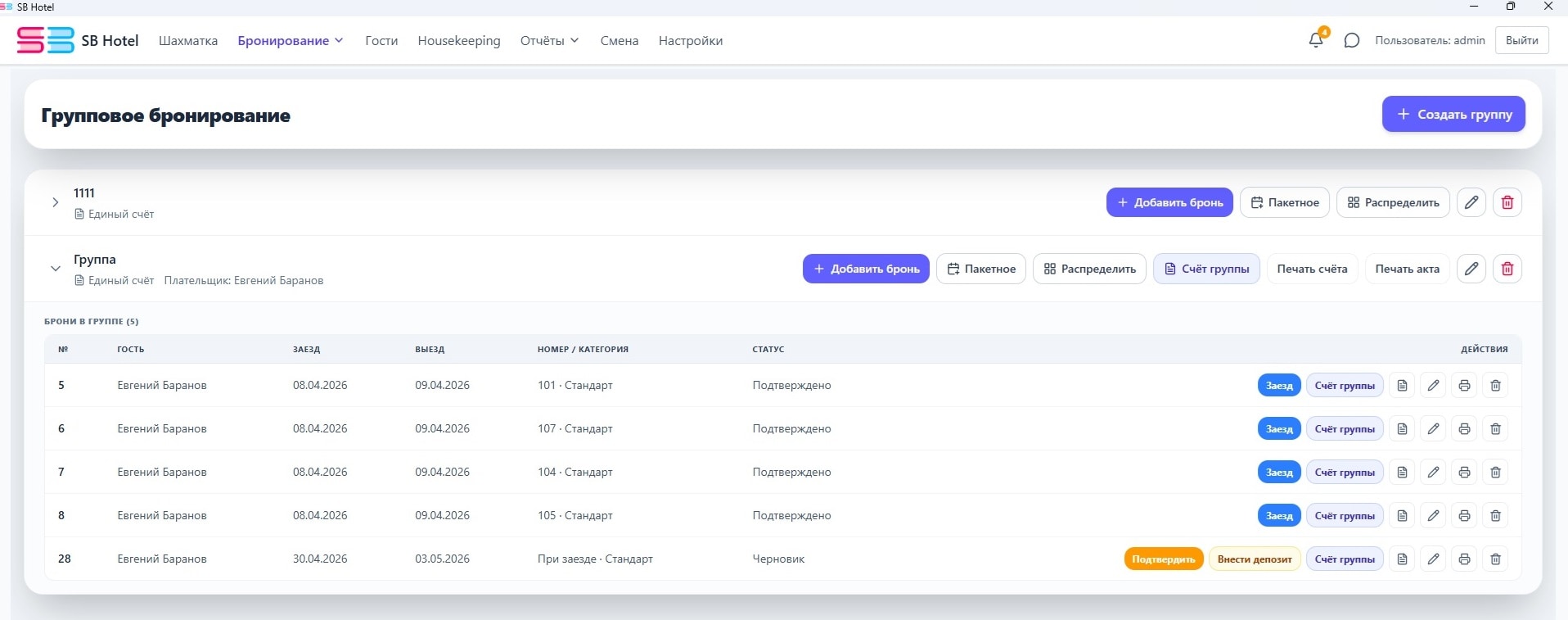This screenshot has height=620, width=1568.
Task: Click Распределить for Группа
Action: [x=1089, y=269]
